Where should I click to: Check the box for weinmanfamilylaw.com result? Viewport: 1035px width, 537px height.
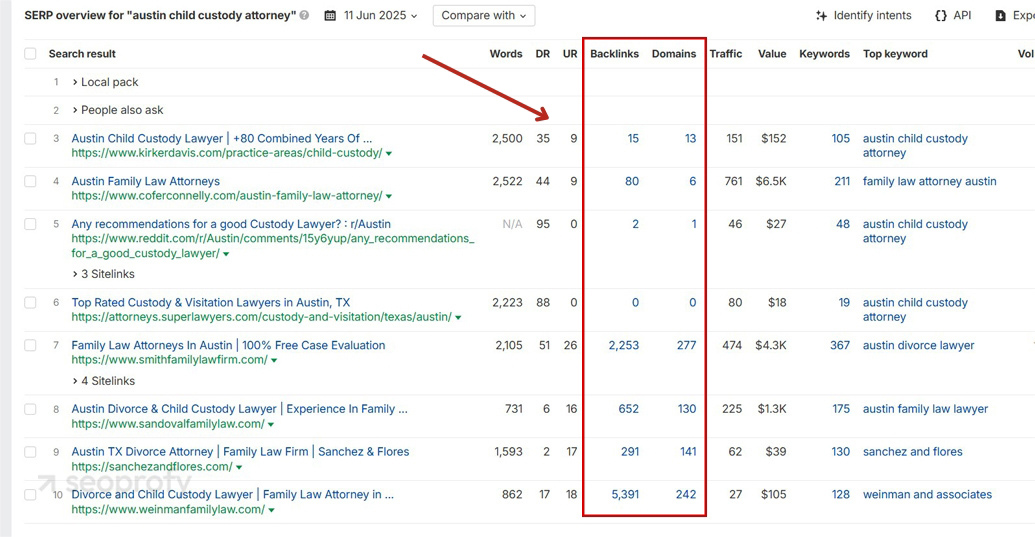coord(30,494)
